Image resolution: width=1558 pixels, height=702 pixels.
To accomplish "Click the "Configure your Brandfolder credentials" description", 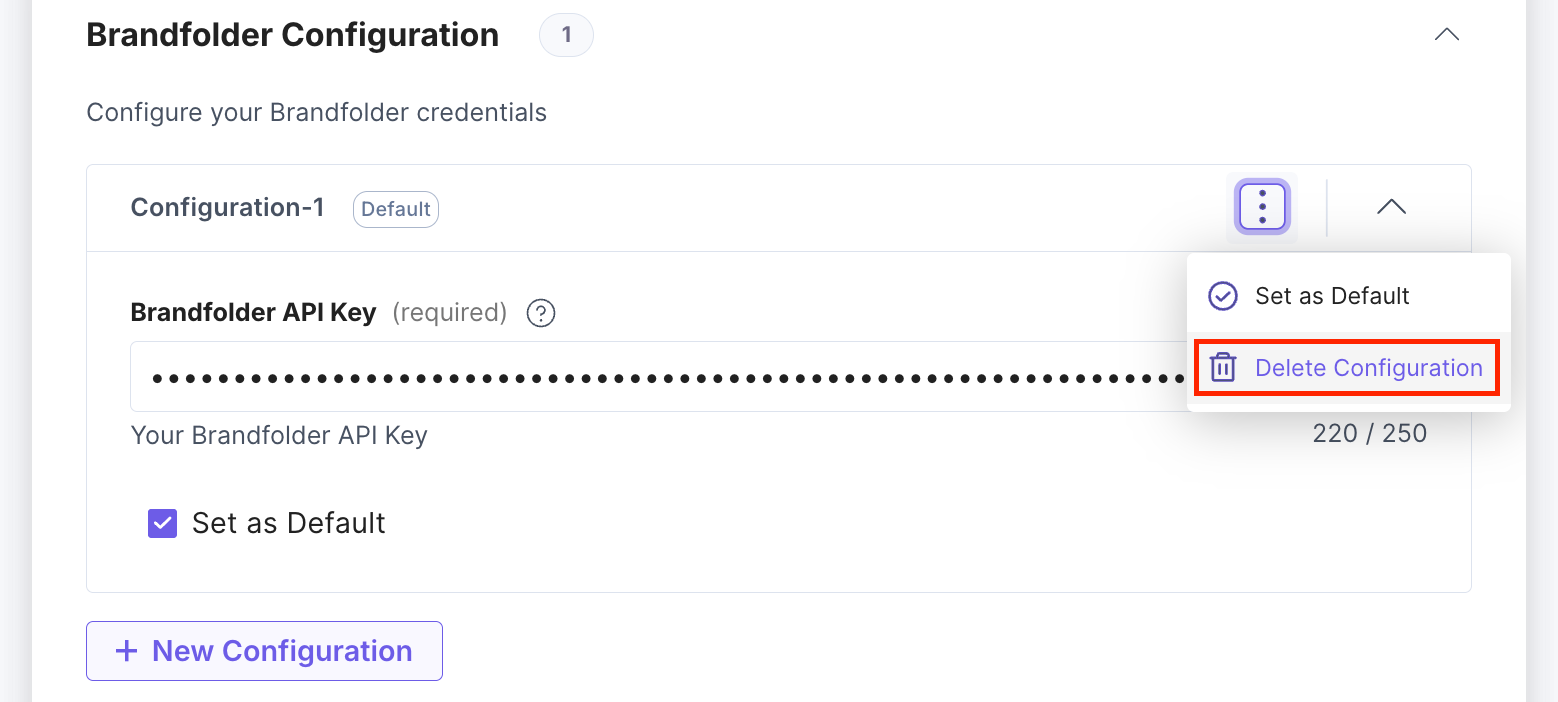I will [316, 112].
